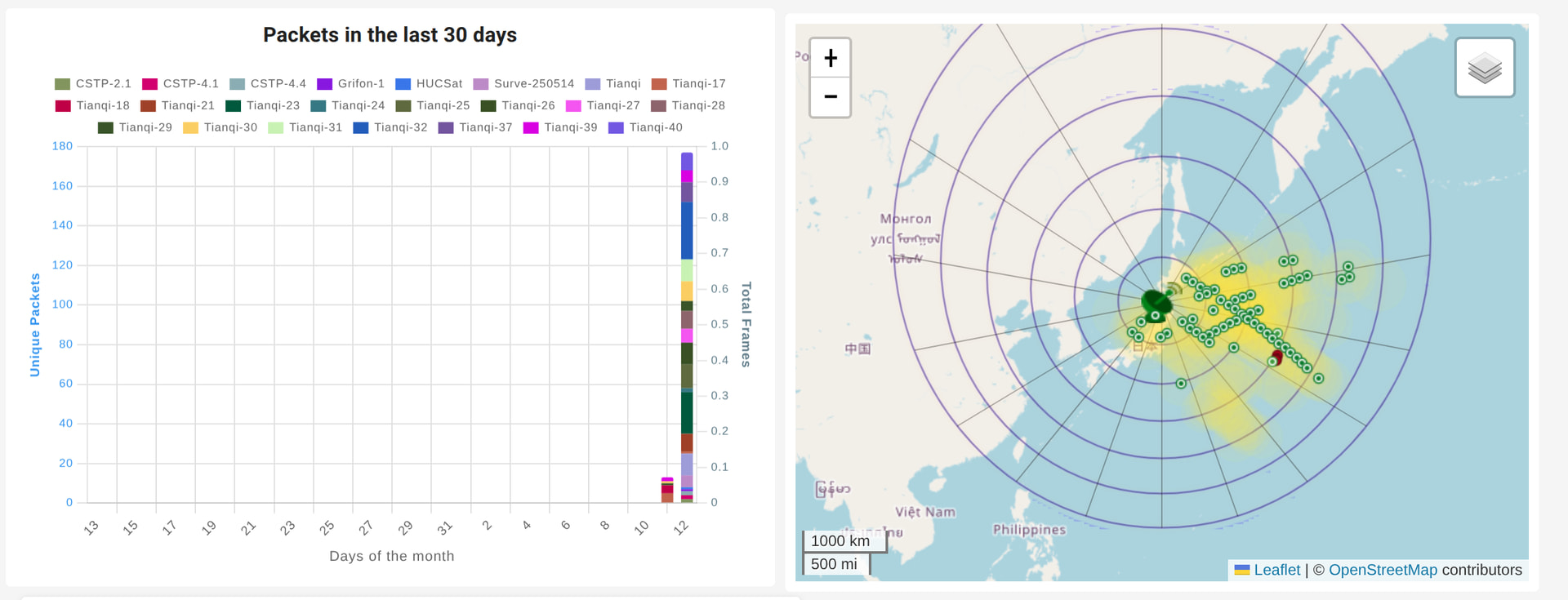Click the dark green home station marker

1156,304
